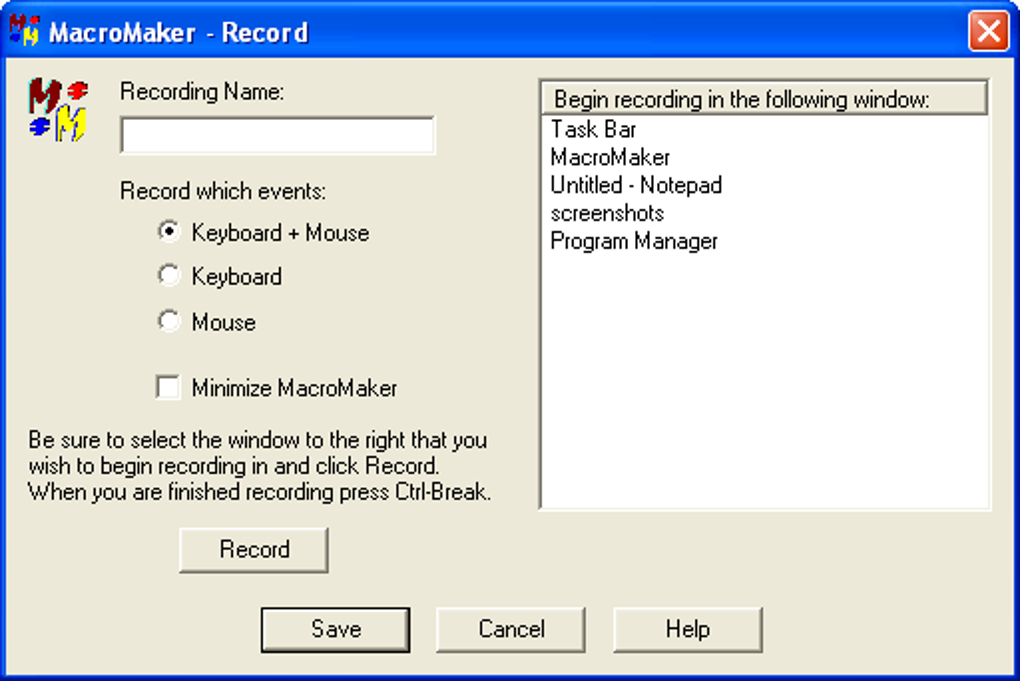Click the MacroMaker logo beside Recording Name
Viewport: 1020px width, 681px height.
(x=58, y=110)
